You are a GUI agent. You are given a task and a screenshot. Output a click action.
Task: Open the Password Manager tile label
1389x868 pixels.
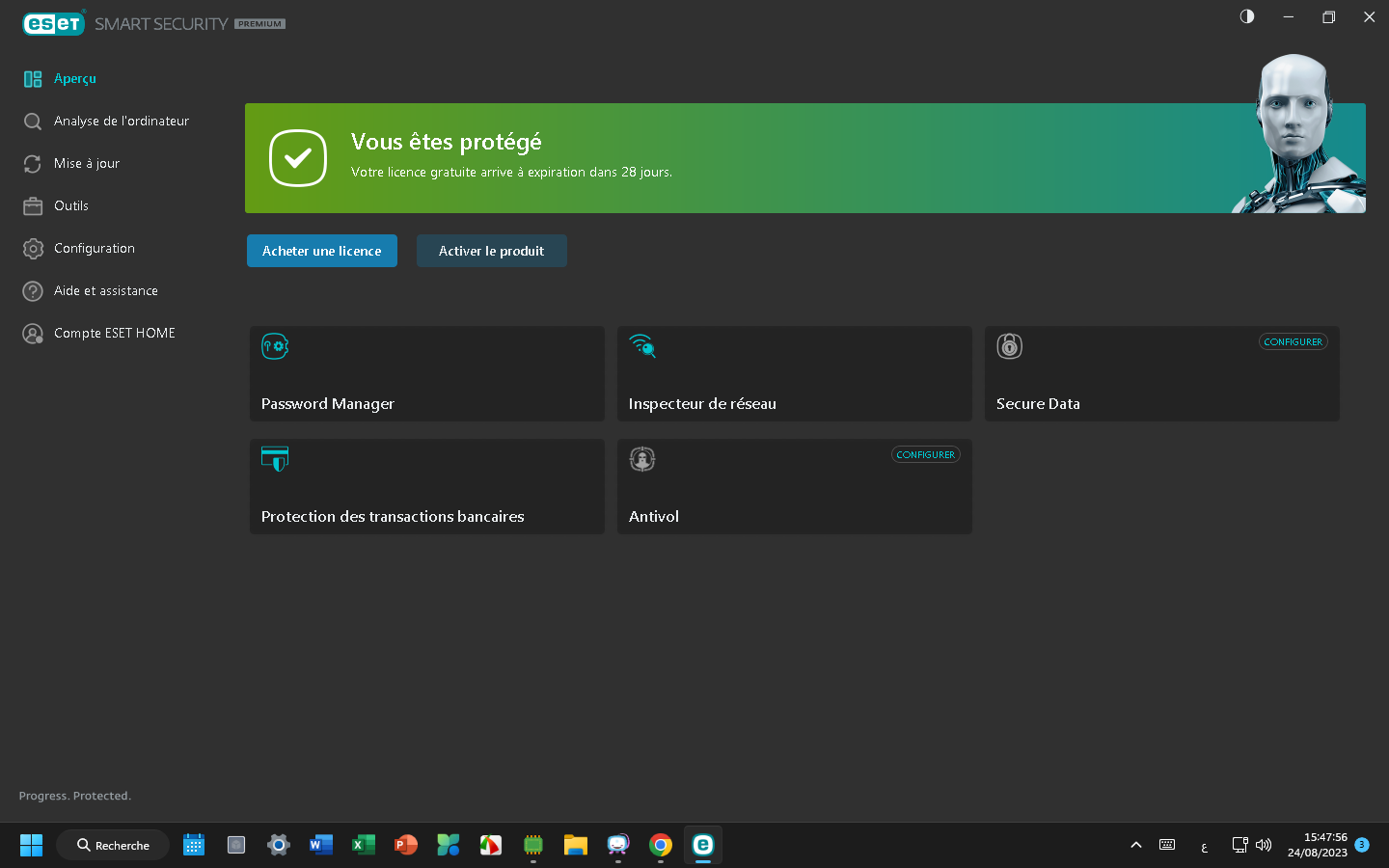coord(328,404)
